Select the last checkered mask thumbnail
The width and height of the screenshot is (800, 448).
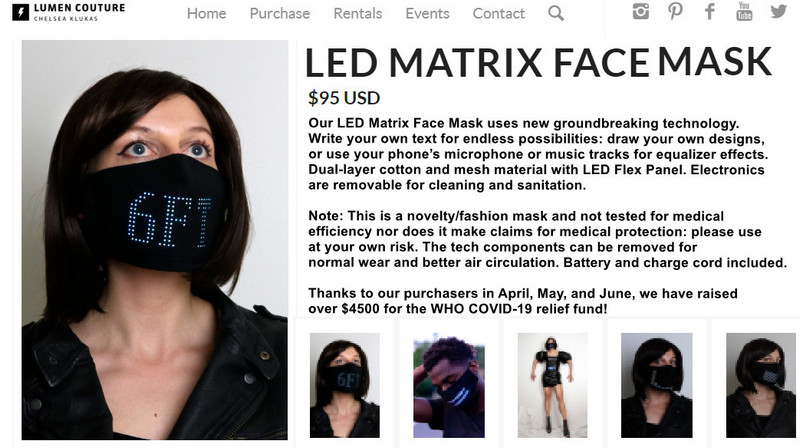pyautogui.click(x=761, y=385)
